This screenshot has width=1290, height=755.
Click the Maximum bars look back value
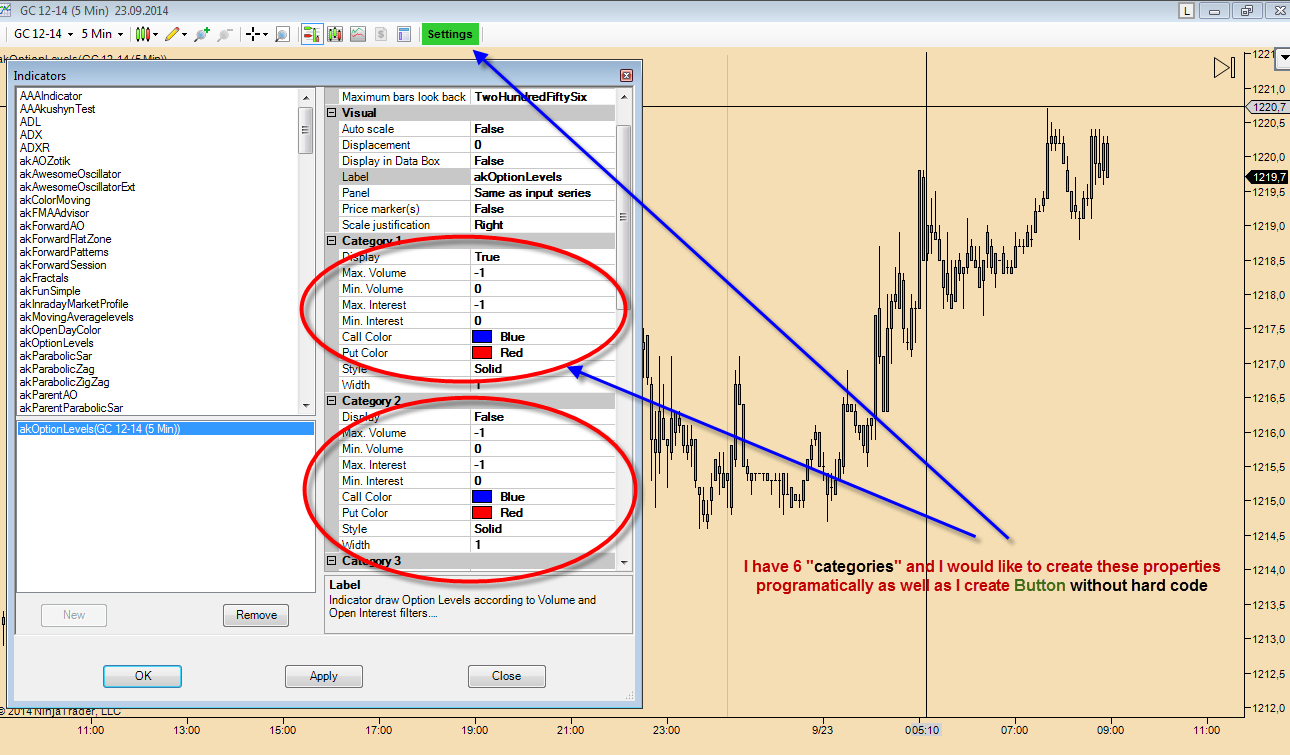[x=543, y=97]
